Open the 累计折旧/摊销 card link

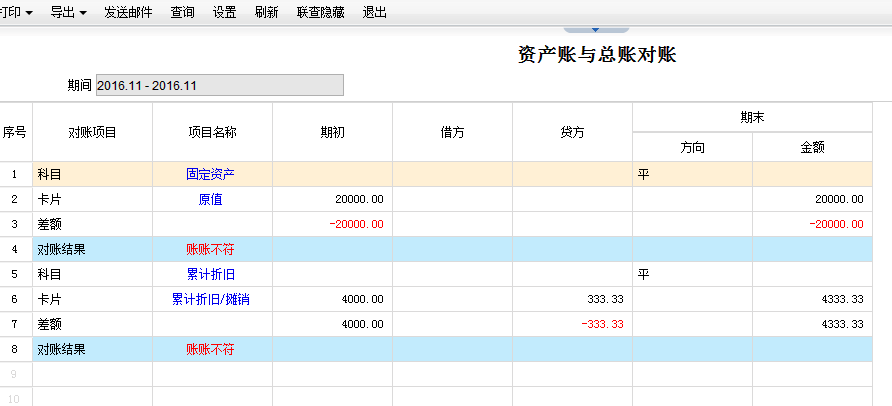tap(210, 299)
